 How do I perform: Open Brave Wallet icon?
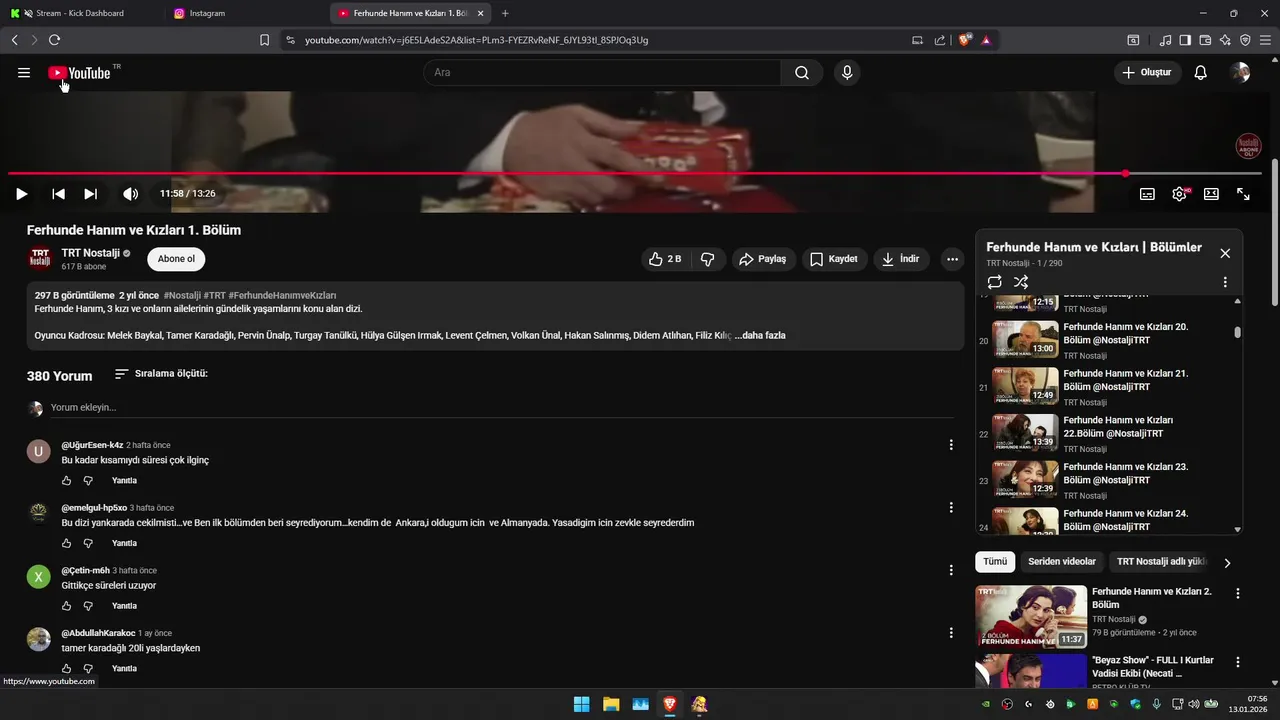tap(1205, 40)
